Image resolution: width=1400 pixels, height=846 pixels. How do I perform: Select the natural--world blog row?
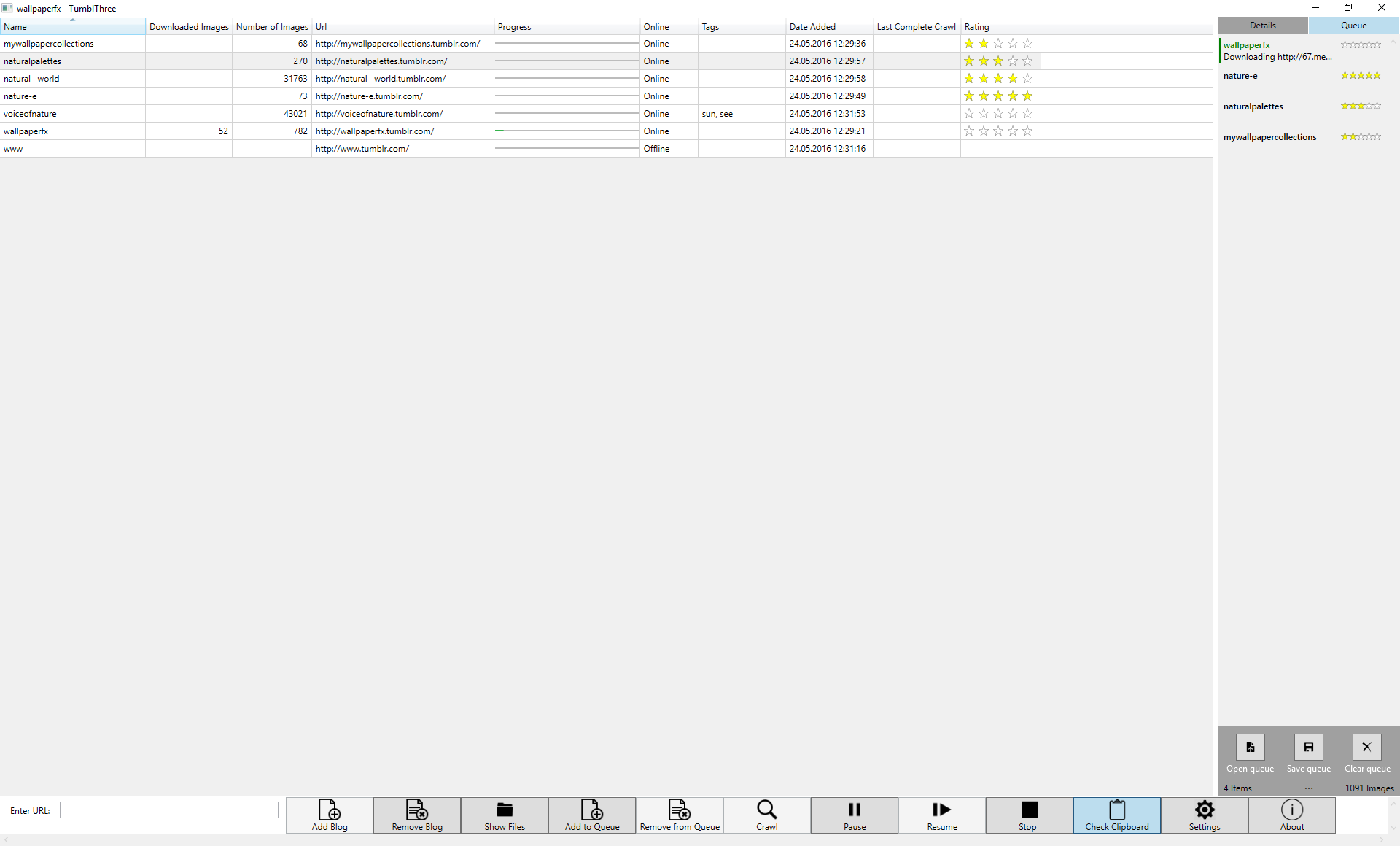coord(607,79)
